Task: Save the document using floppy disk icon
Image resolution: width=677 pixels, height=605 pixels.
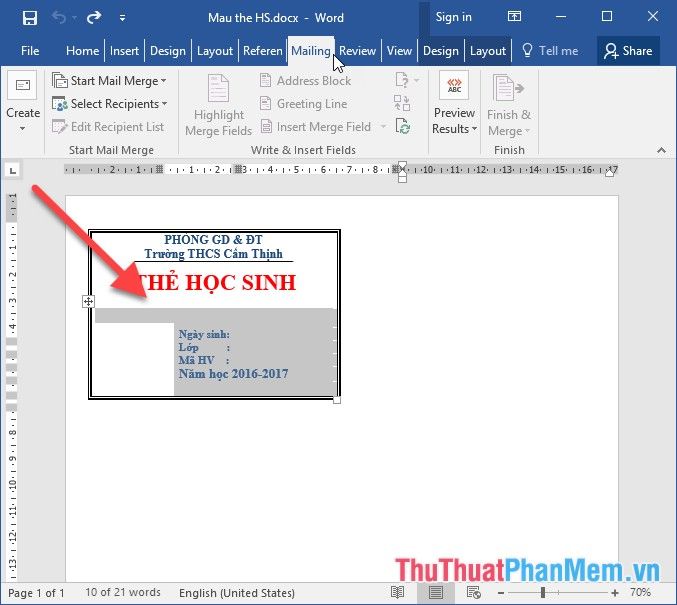Action: [30, 18]
